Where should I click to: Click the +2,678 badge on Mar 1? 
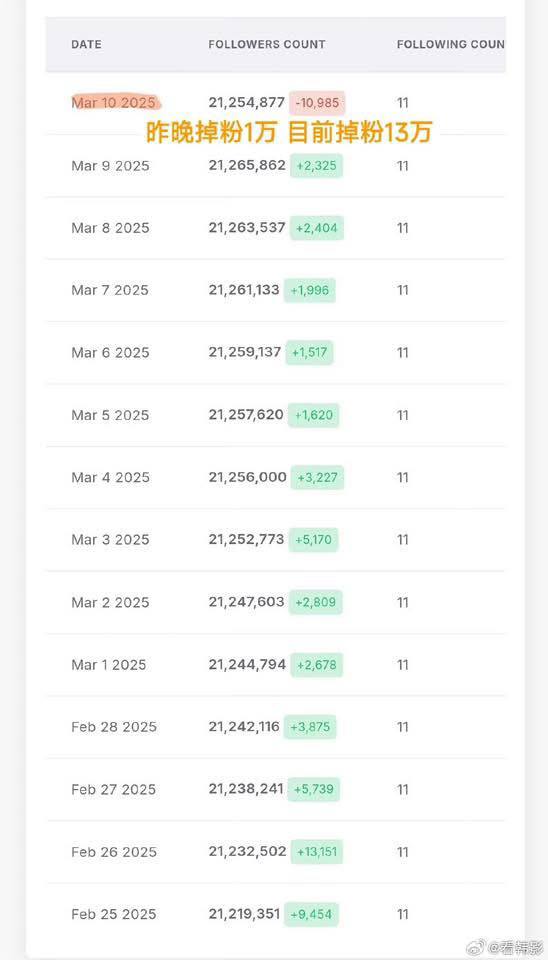tap(317, 665)
